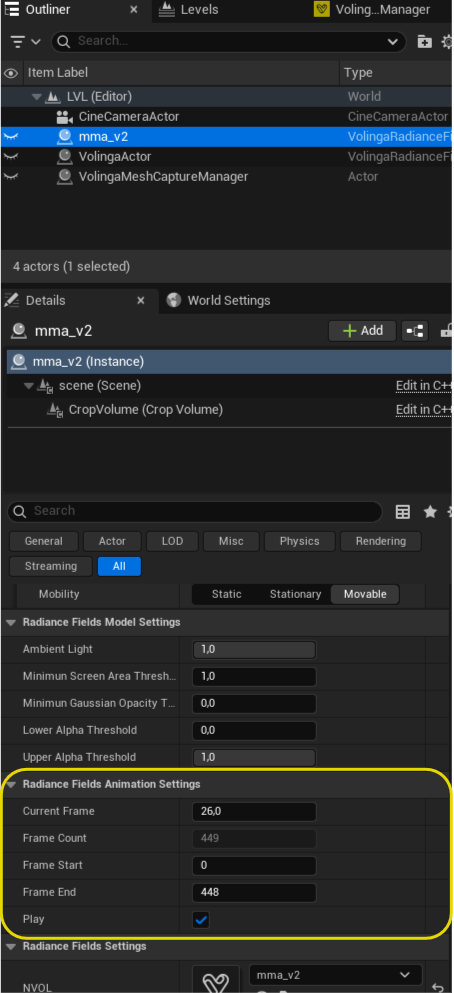
Task: Collapse Radiance Fields Animation Settings section
Action: [11, 784]
